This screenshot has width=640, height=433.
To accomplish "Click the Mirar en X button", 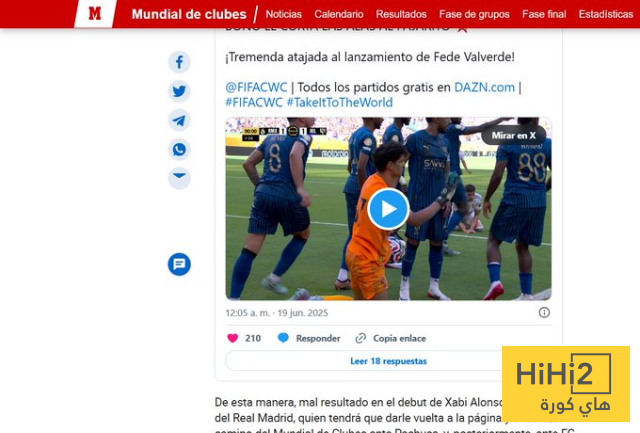I will click(513, 135).
